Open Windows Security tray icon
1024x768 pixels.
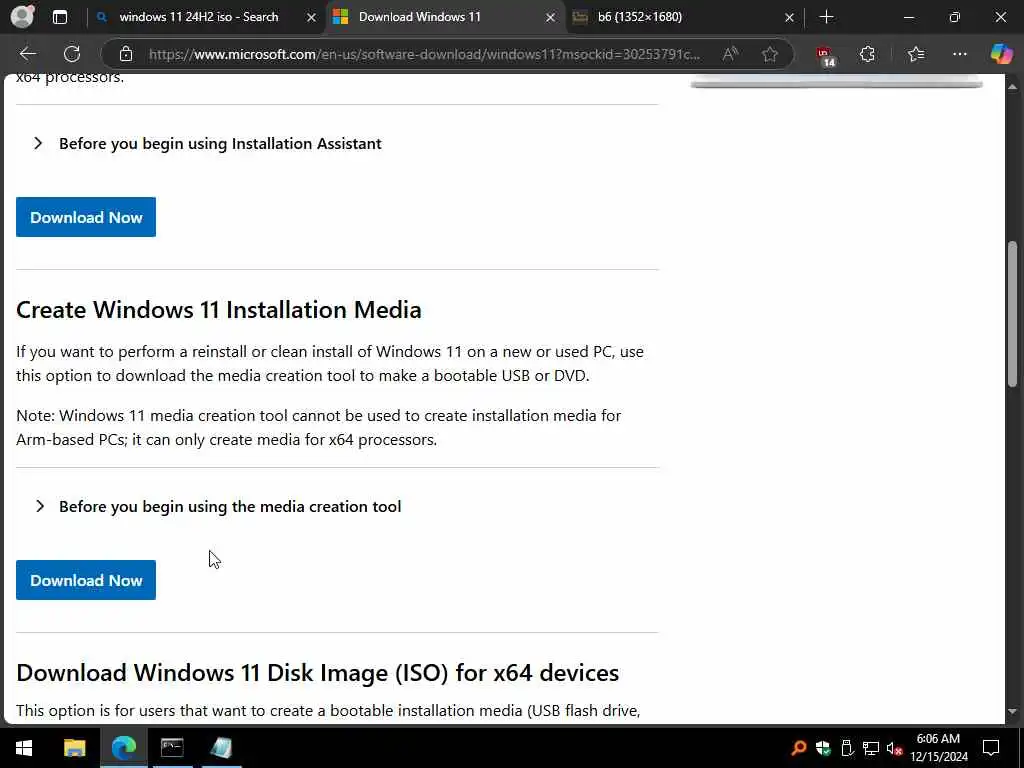[823, 748]
